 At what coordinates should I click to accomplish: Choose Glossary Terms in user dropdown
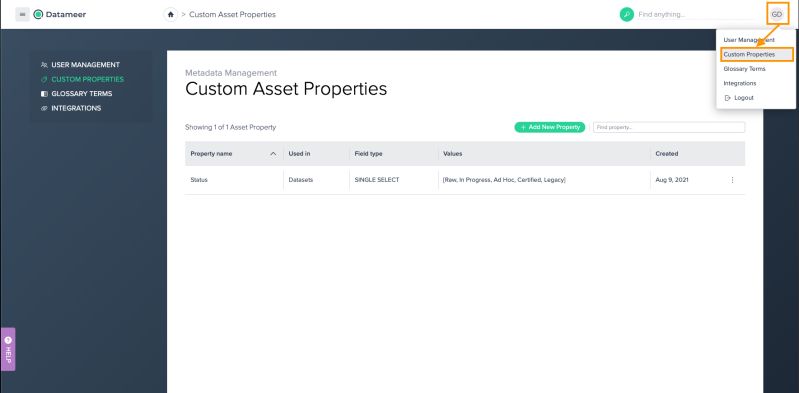coord(744,69)
